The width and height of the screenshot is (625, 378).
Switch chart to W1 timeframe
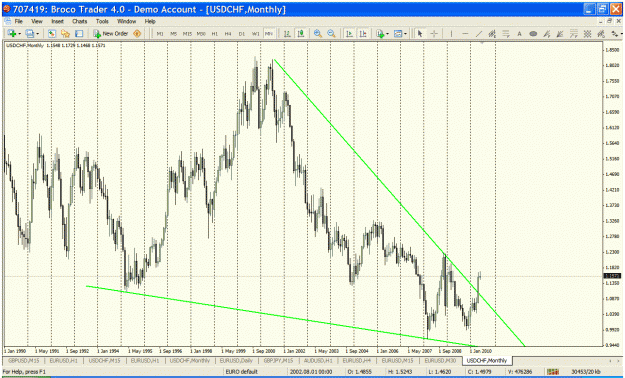pos(256,34)
